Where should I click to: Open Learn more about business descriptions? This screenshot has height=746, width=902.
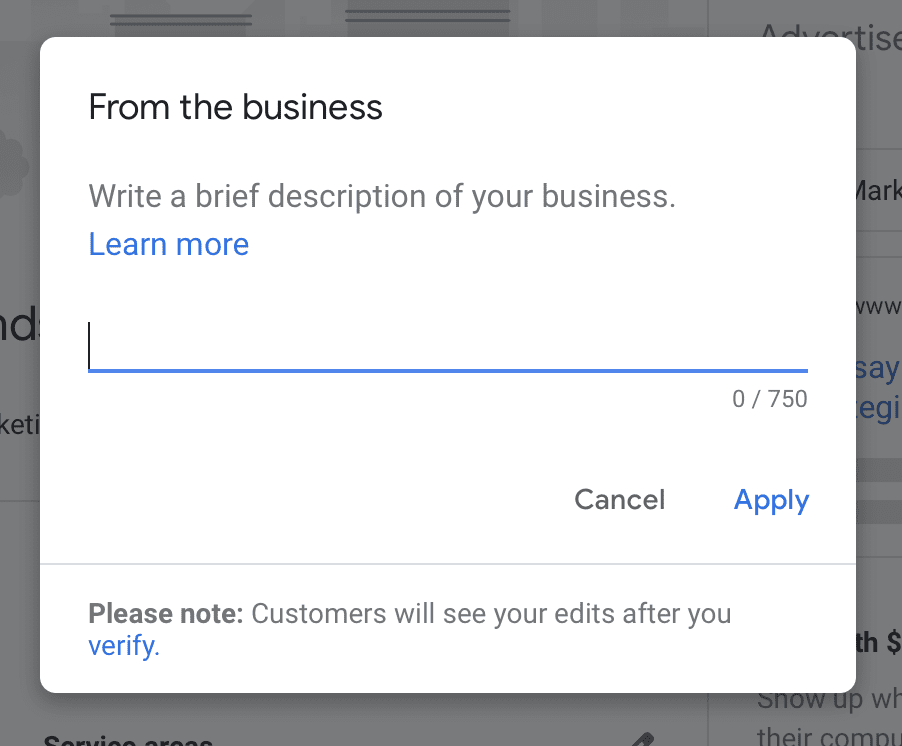(x=168, y=243)
